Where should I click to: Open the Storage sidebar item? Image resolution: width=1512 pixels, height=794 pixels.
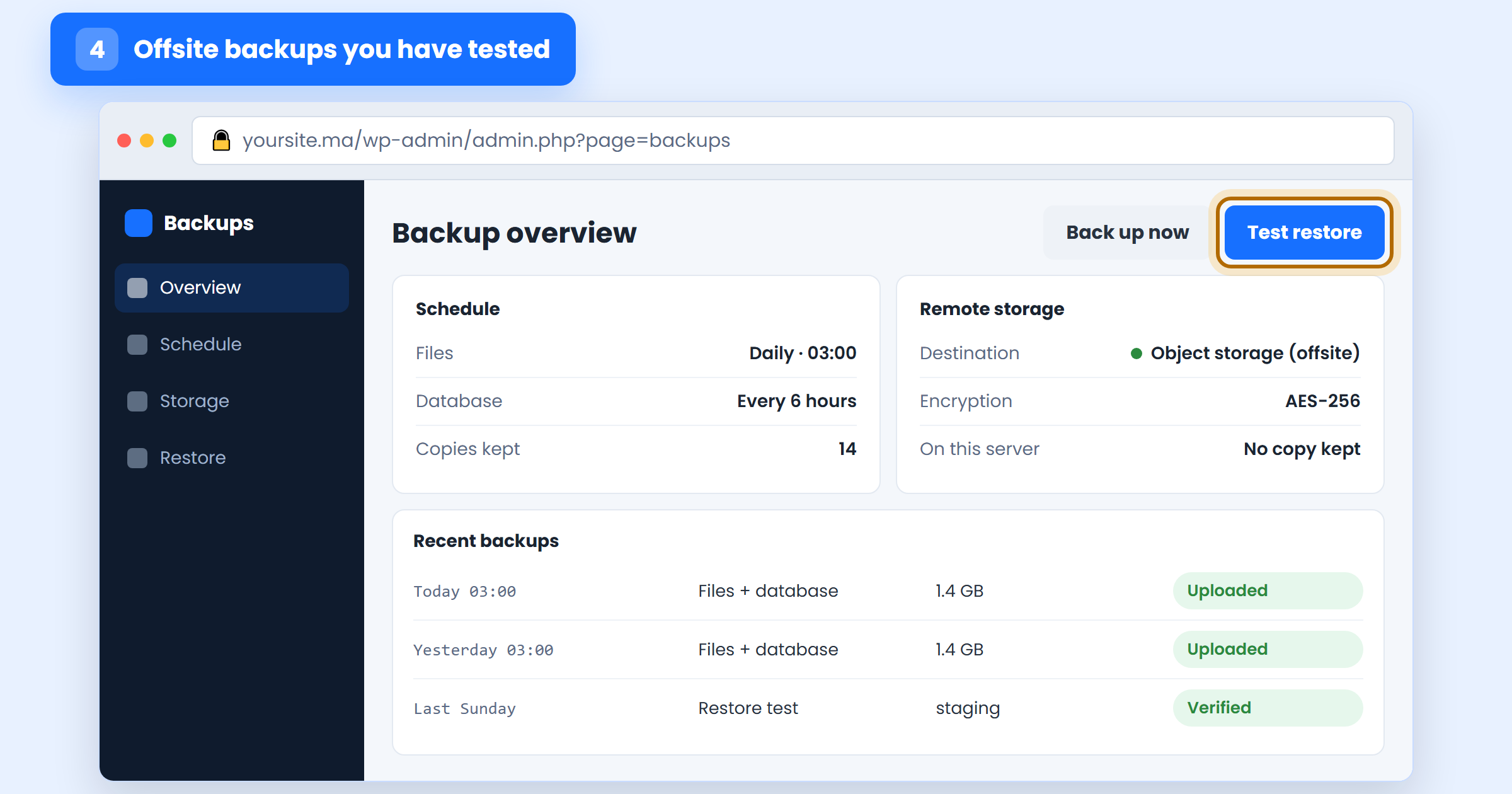click(232, 401)
